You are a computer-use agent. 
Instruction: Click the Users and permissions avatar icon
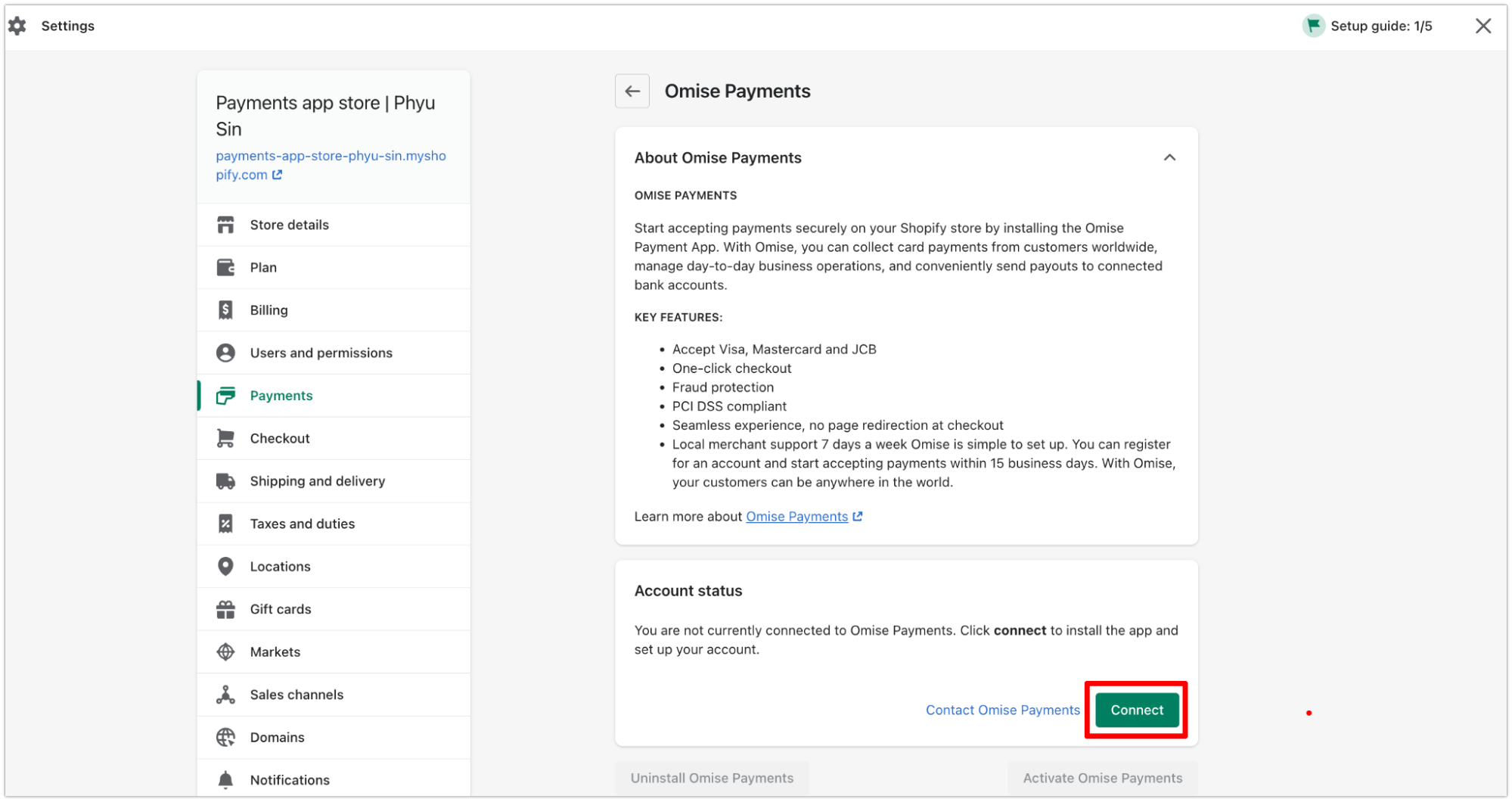[x=225, y=353]
